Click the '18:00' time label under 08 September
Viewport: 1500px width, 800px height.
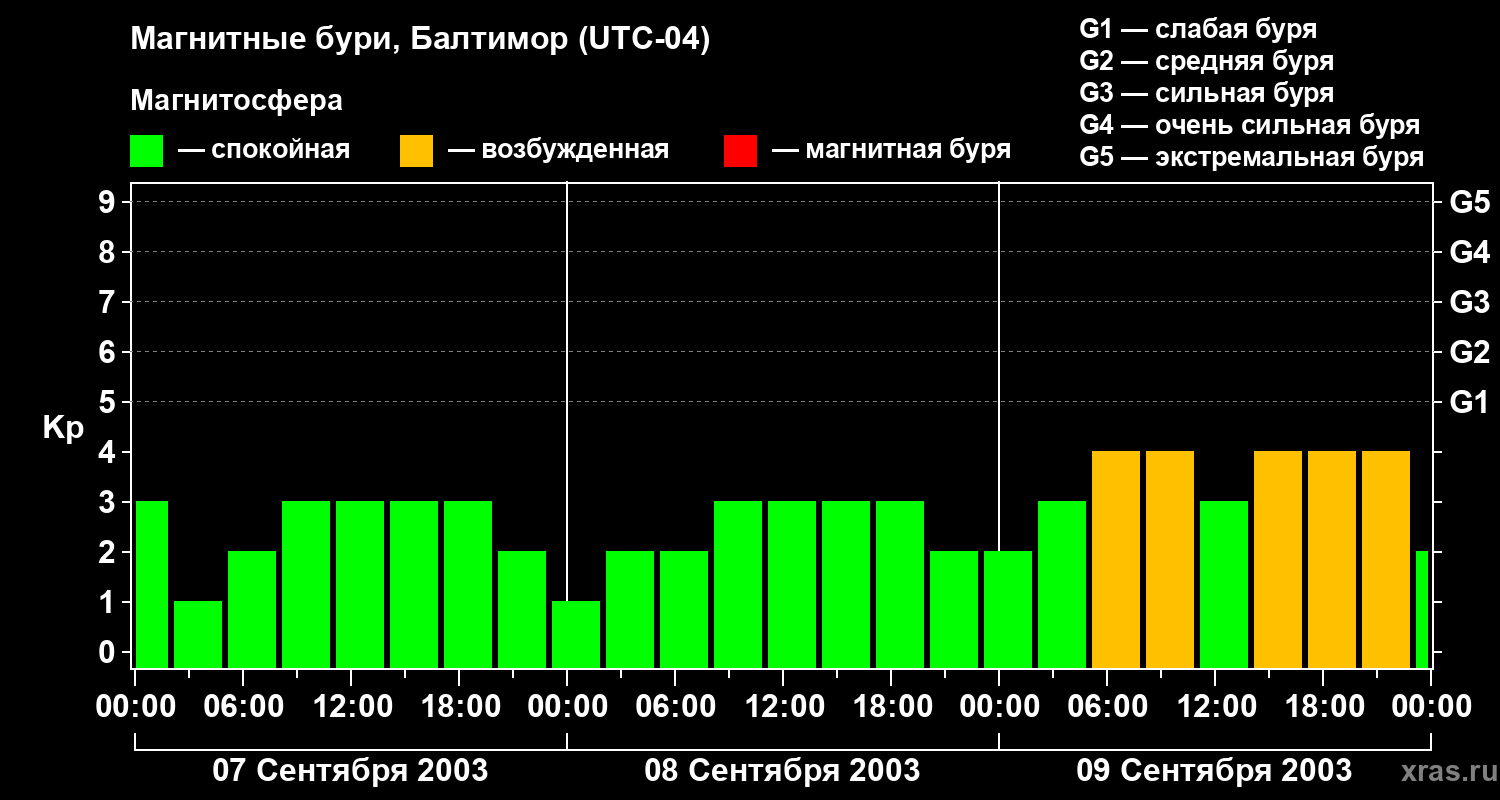pyautogui.click(x=891, y=707)
